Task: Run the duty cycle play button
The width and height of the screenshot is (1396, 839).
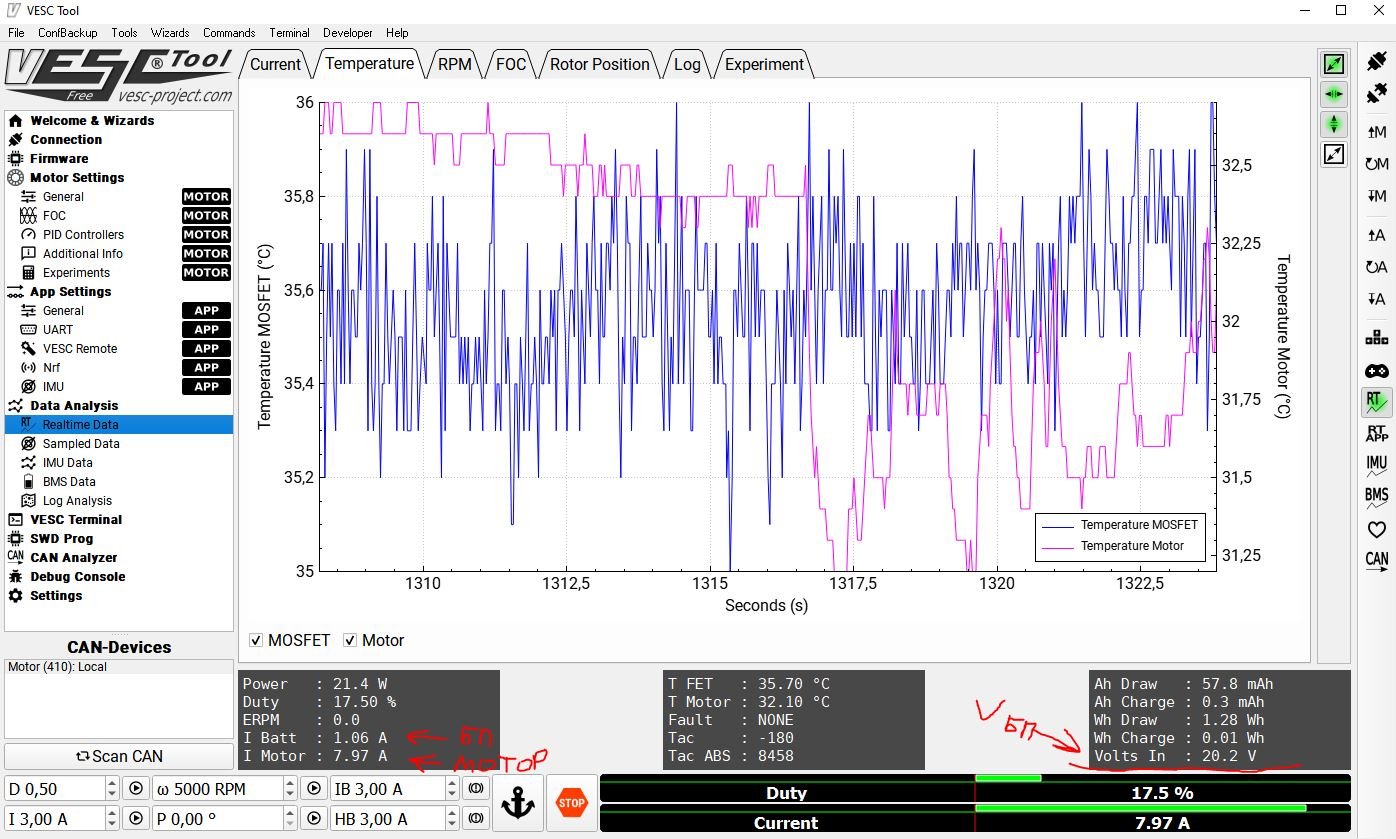Action: coord(136,789)
